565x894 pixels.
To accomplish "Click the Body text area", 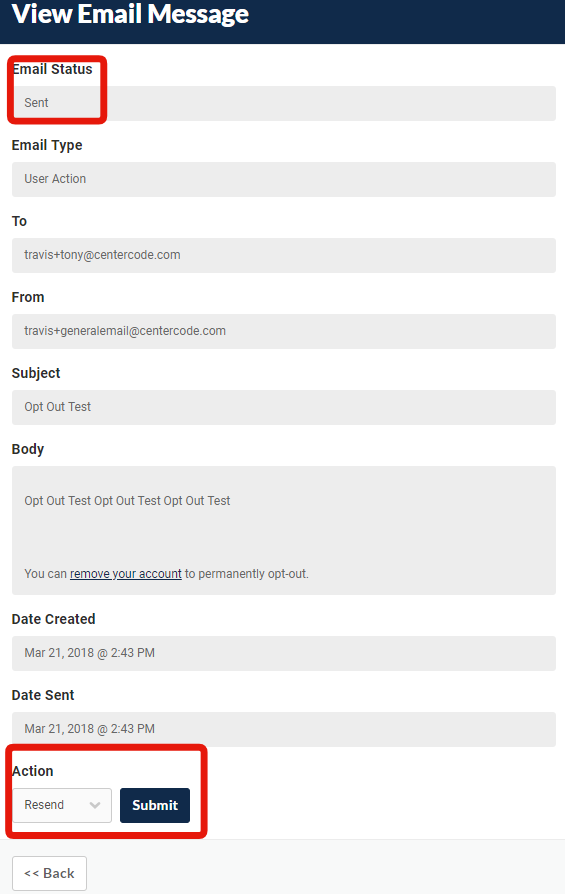I will coord(284,530).
